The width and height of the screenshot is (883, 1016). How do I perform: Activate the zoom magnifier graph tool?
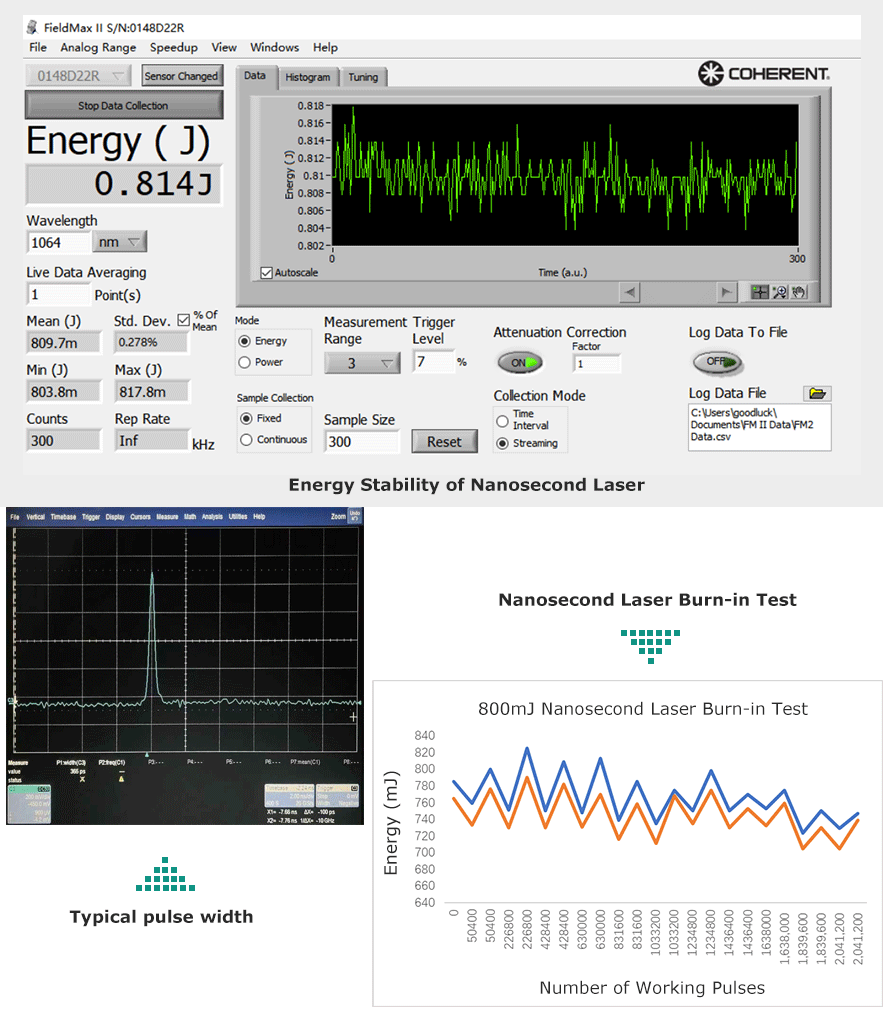(x=779, y=292)
